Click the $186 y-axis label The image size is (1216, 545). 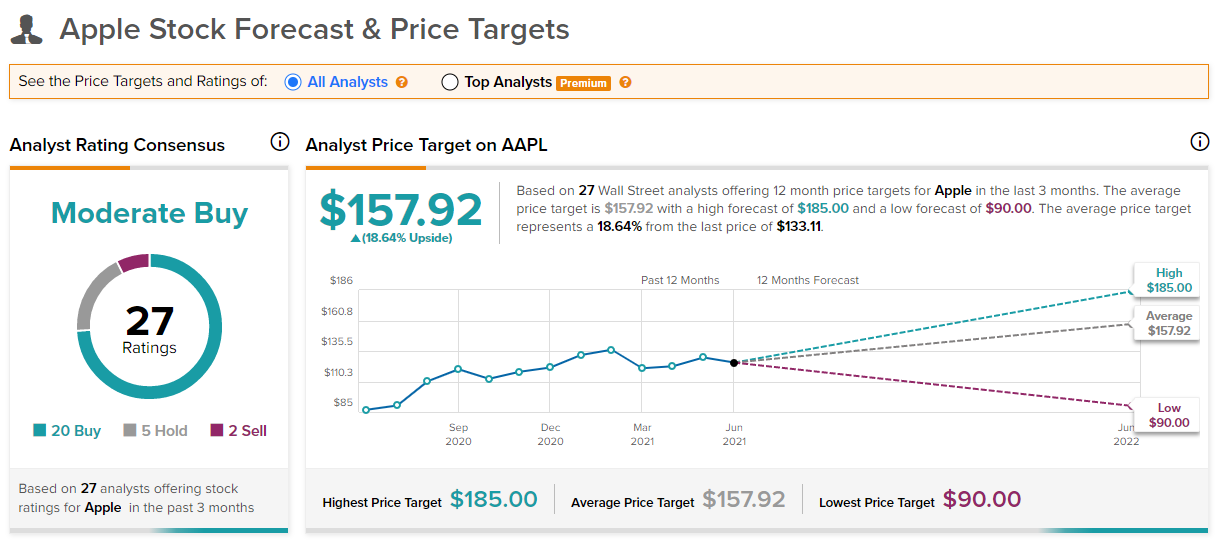point(341,281)
